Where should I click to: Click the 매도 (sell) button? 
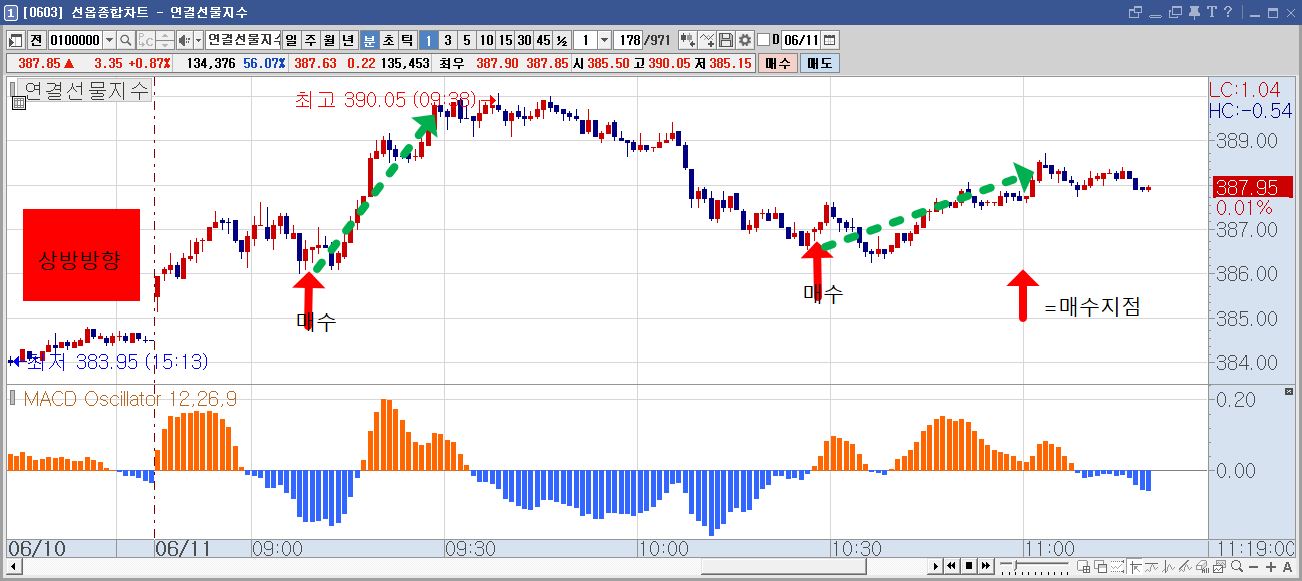(x=819, y=63)
